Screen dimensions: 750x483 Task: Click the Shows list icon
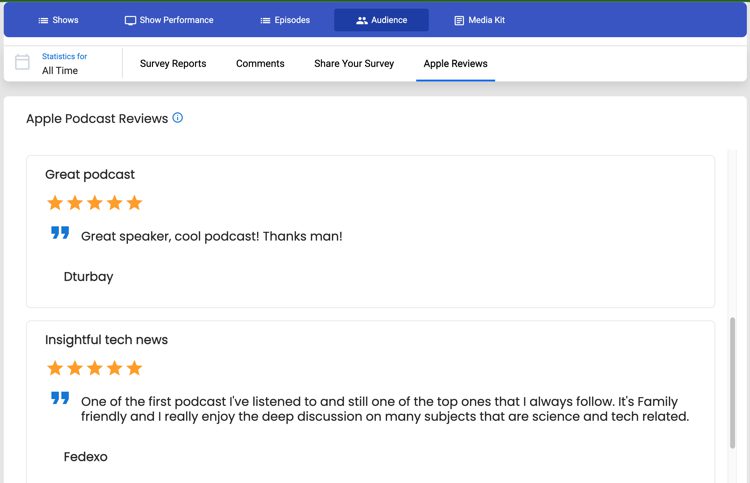(x=43, y=20)
